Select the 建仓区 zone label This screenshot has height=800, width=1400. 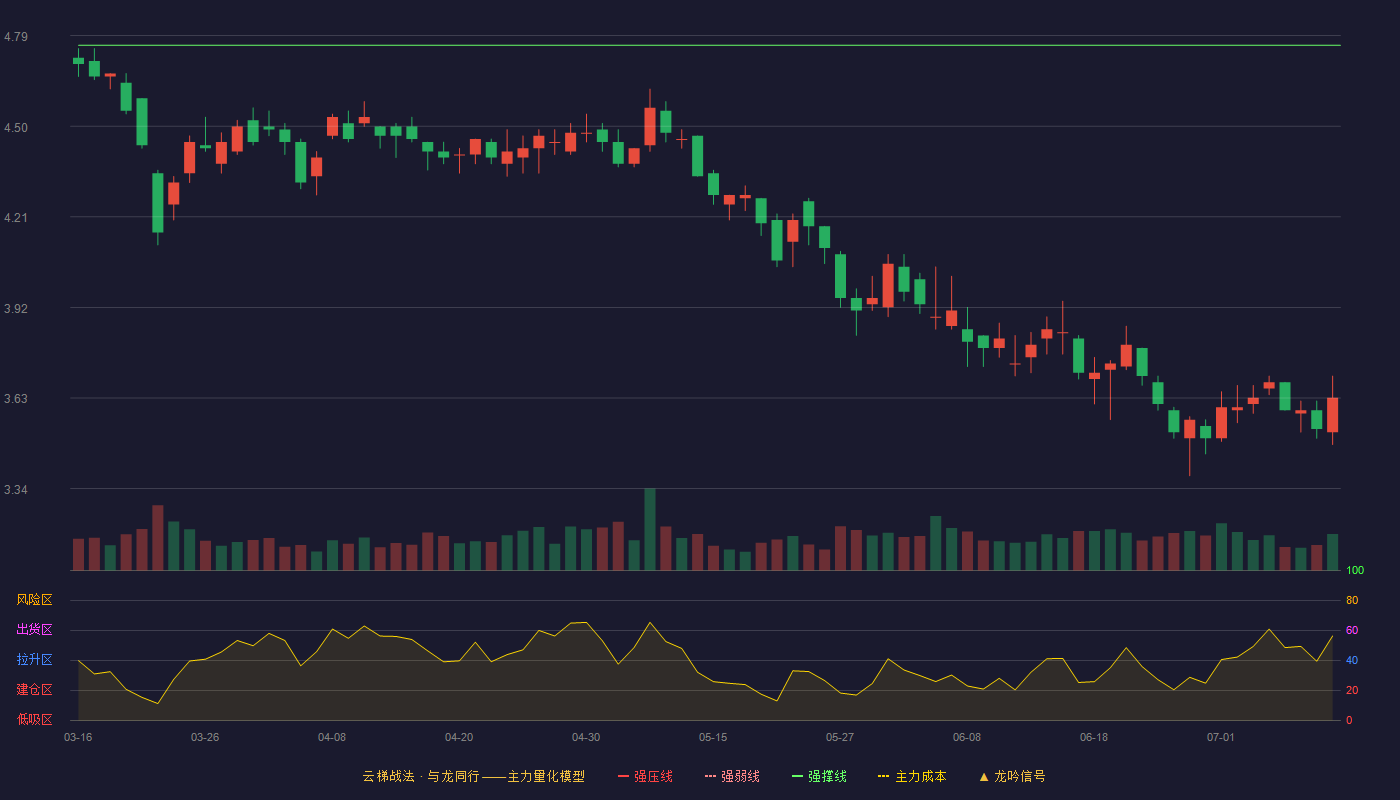coord(34,690)
